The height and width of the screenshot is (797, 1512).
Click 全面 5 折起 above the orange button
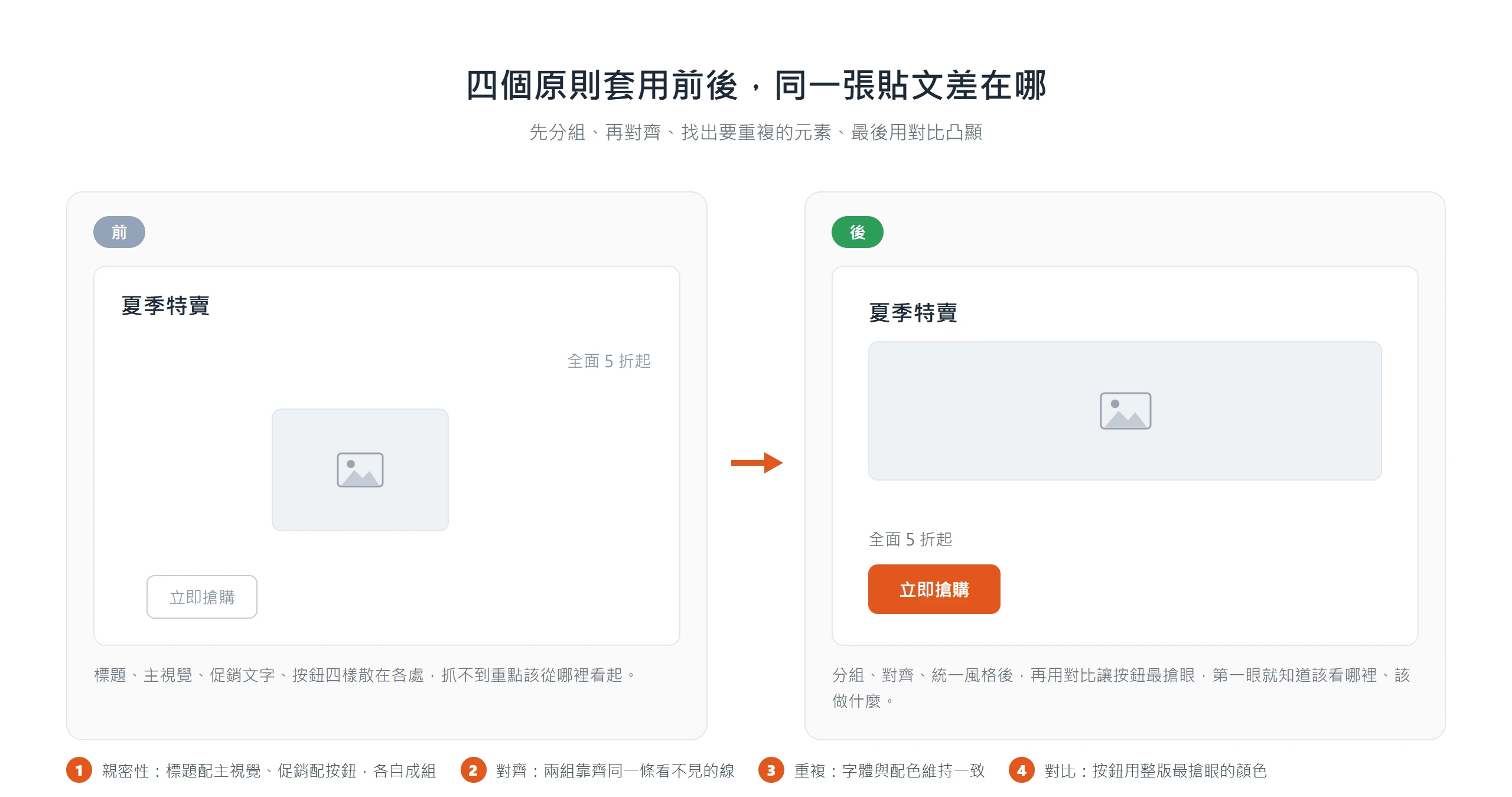tap(910, 539)
